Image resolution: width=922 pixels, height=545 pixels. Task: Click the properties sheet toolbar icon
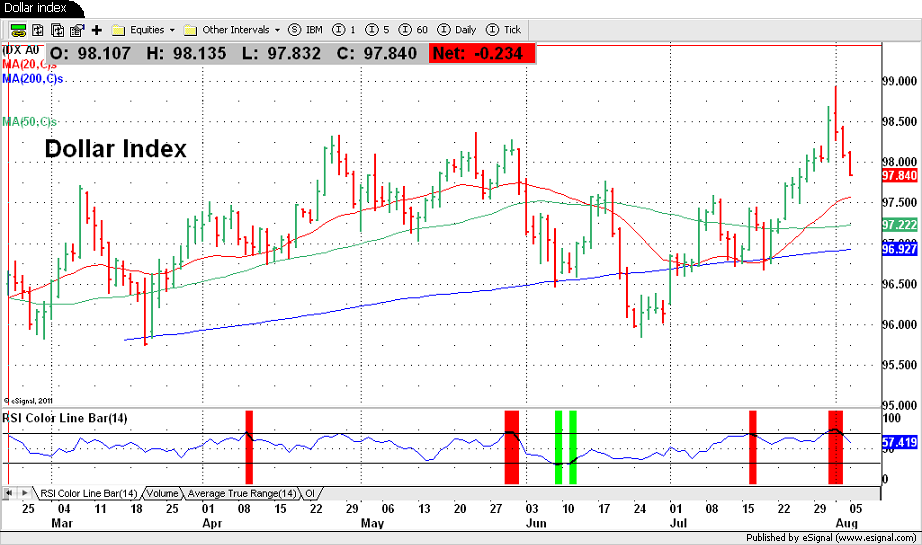click(x=77, y=30)
